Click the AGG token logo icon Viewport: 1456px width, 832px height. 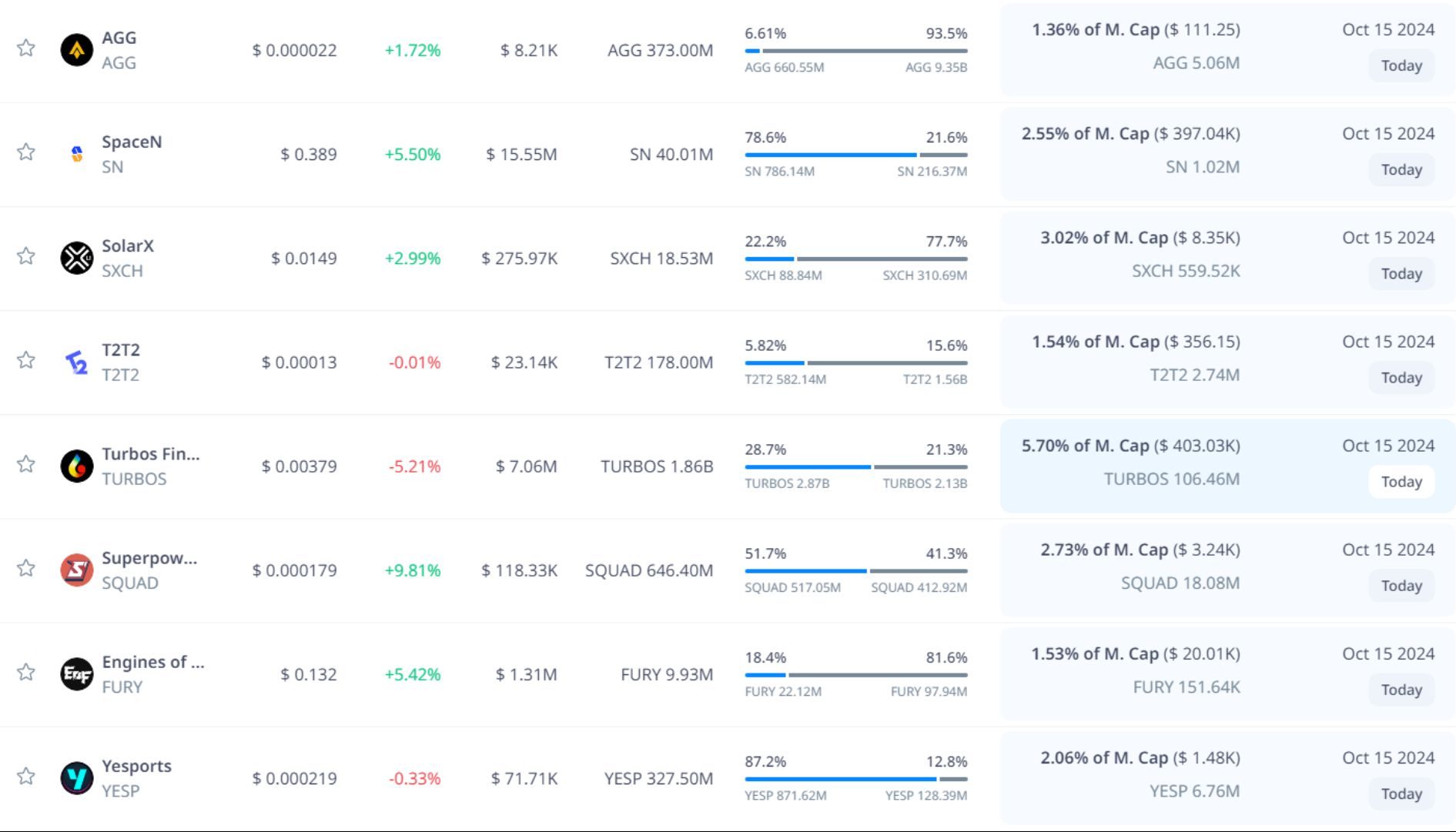[x=77, y=50]
